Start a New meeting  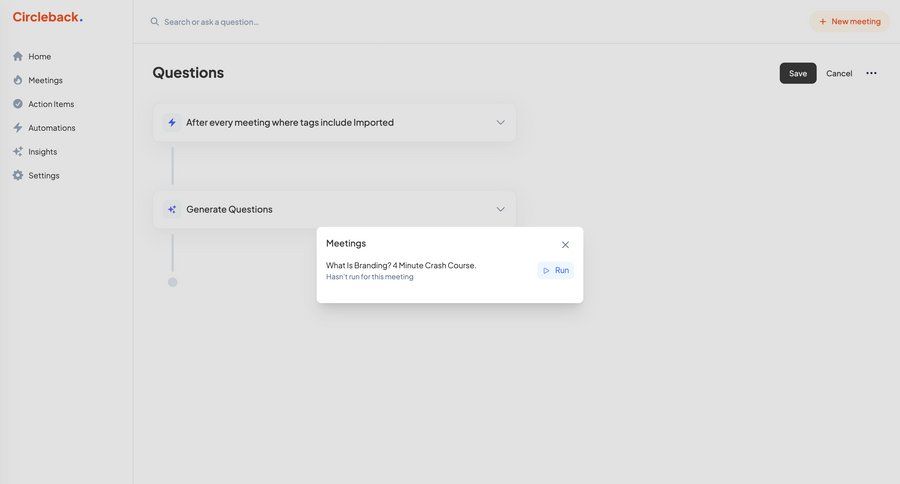coord(849,21)
